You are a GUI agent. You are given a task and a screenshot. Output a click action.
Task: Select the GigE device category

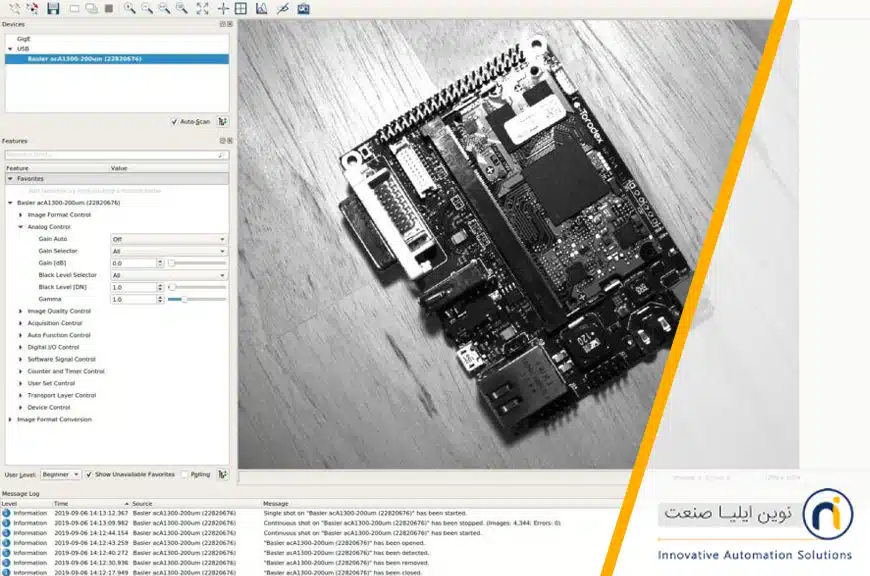tap(24, 39)
